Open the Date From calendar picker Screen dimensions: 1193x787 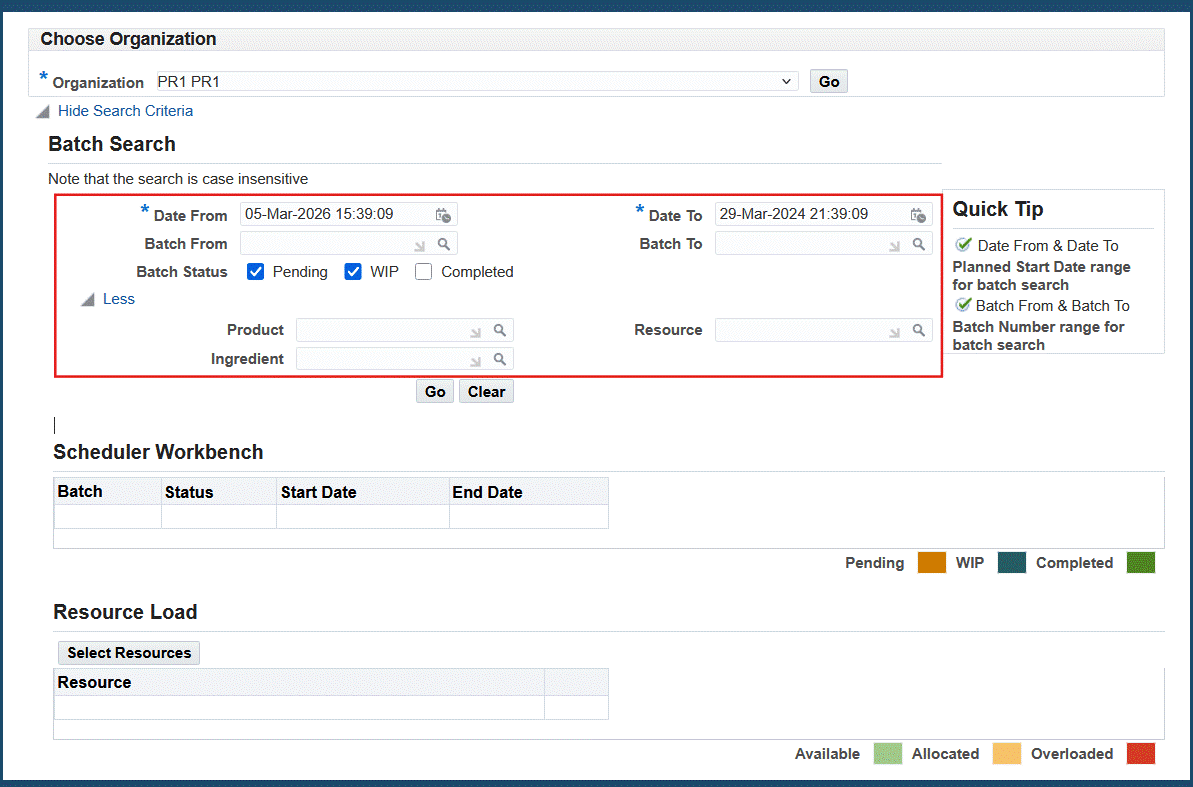coord(443,215)
